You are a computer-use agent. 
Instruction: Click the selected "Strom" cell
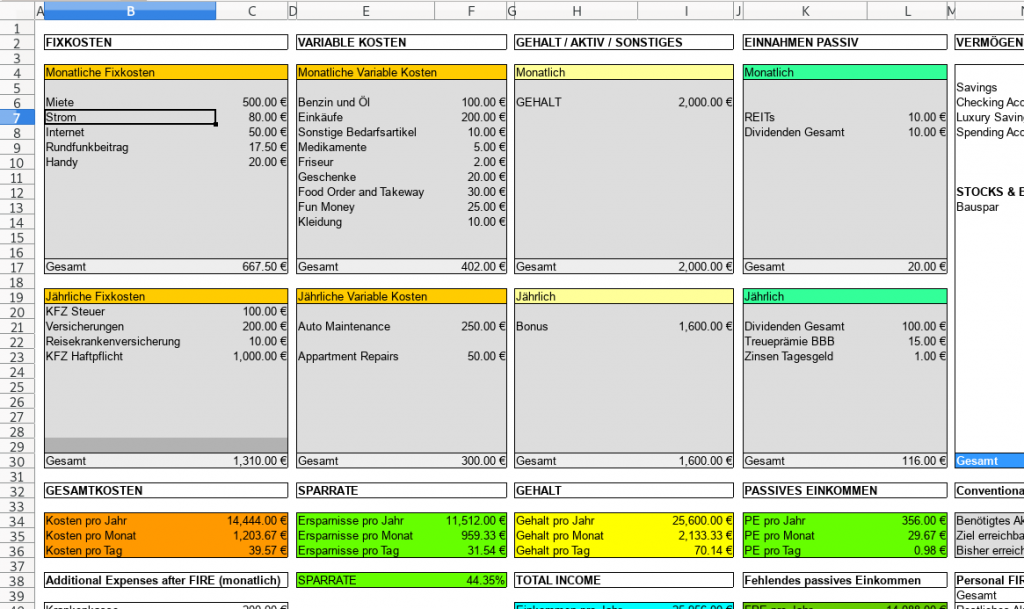tap(130, 117)
